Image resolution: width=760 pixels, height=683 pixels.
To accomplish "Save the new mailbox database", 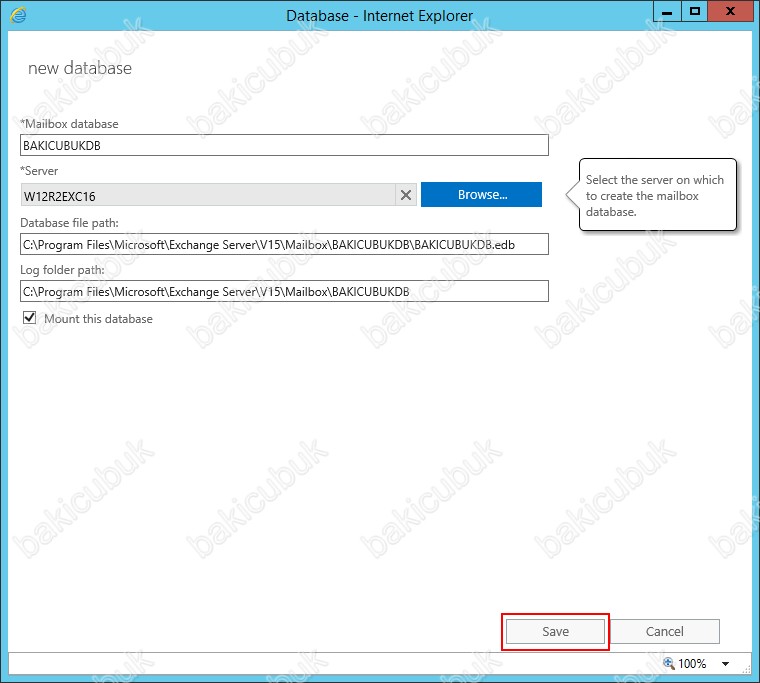I will (555, 632).
